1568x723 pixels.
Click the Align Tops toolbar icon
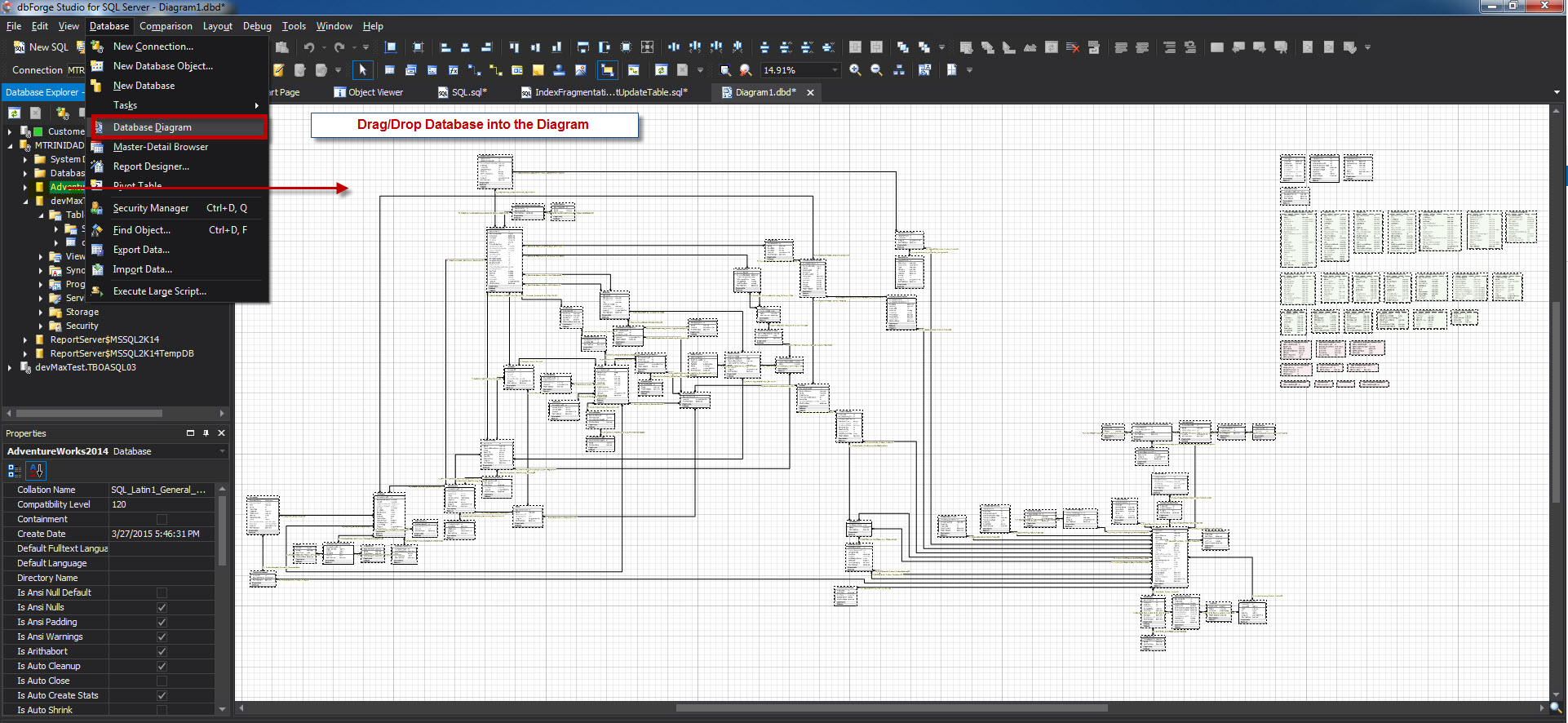(x=514, y=47)
